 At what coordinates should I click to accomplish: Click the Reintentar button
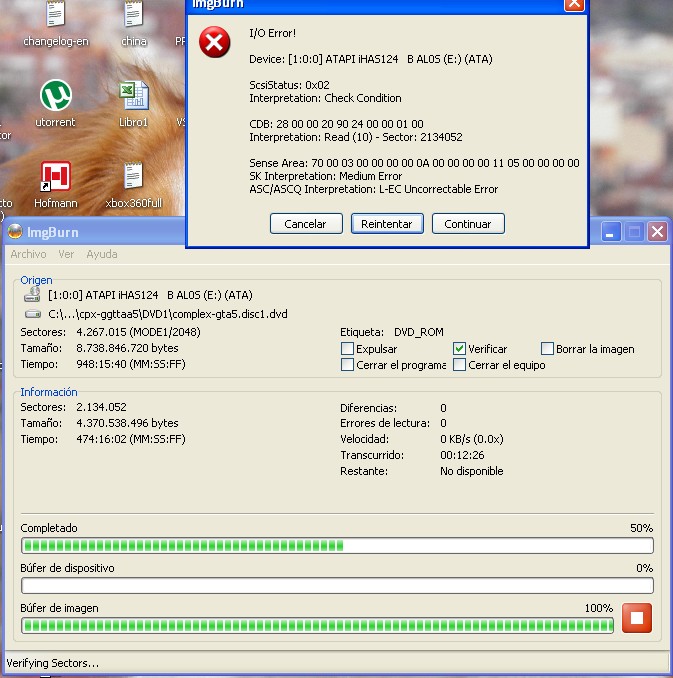[x=387, y=224]
